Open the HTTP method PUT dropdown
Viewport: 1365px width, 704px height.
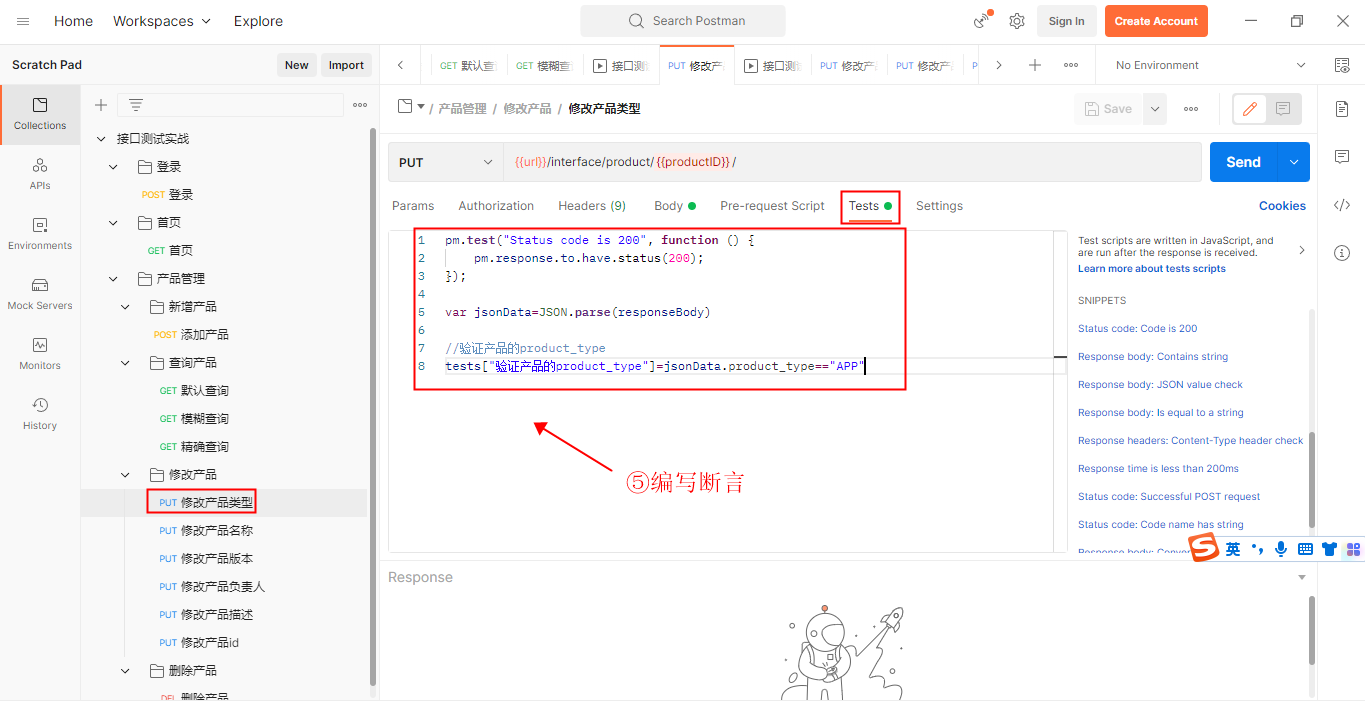coord(445,162)
